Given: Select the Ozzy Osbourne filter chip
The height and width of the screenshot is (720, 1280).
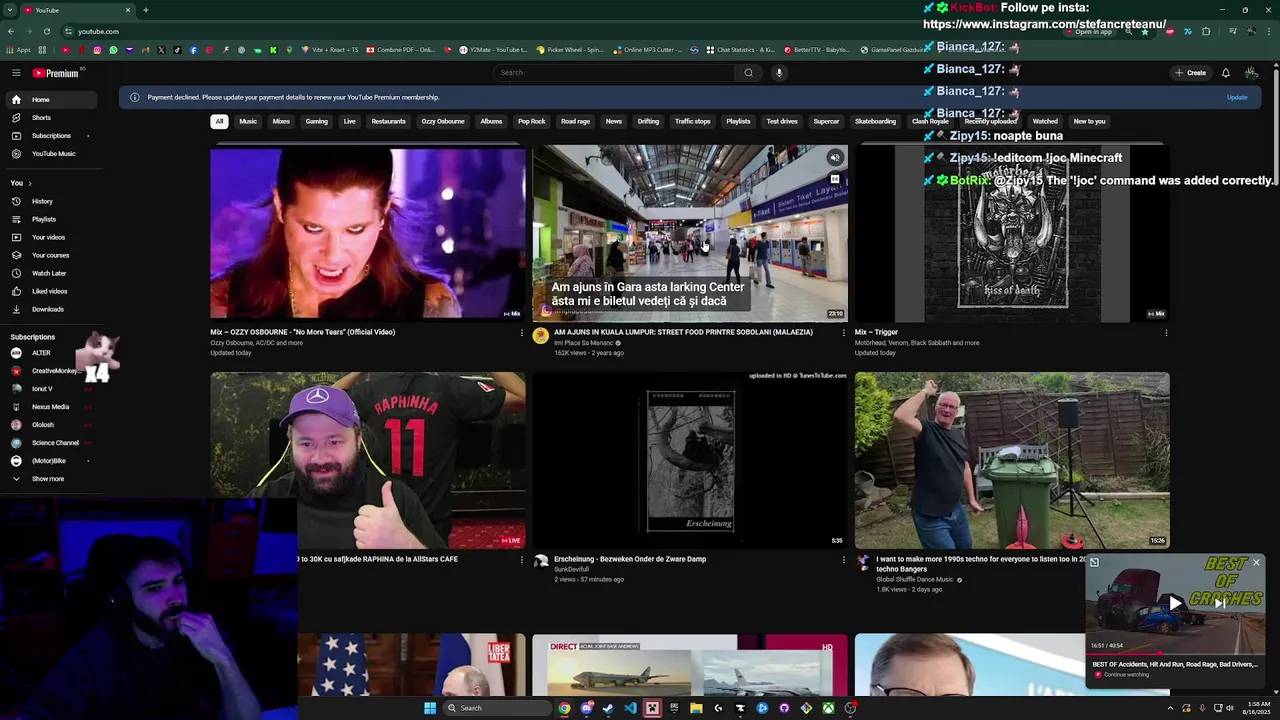Looking at the screenshot, I should 443,121.
